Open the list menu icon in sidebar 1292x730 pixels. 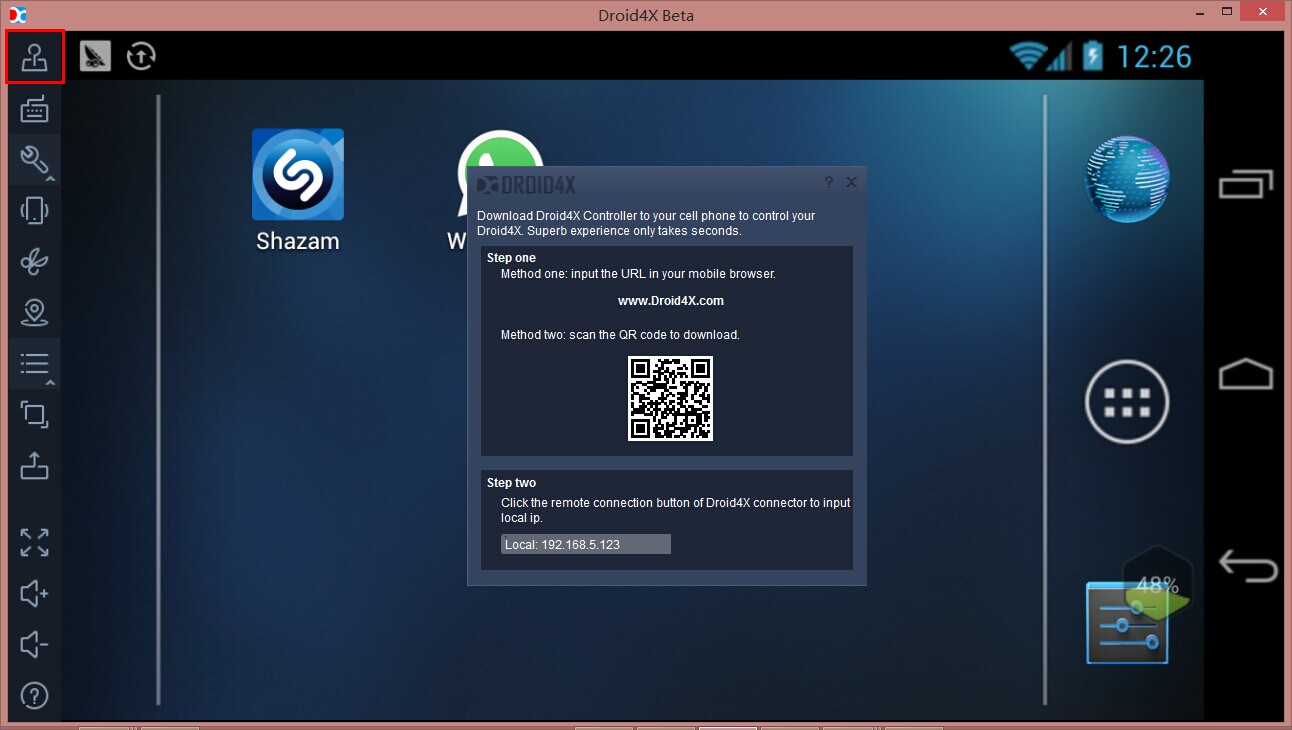pos(35,363)
